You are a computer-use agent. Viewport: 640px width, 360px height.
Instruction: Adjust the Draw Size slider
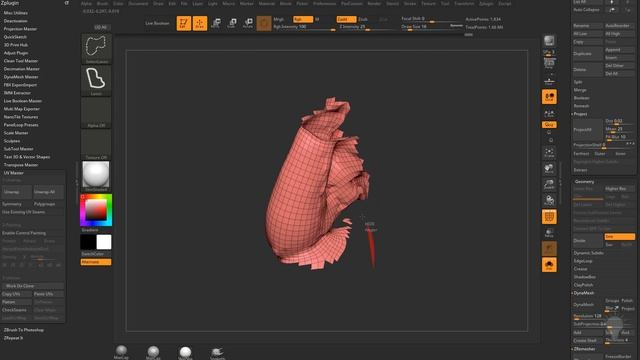[x=431, y=27]
